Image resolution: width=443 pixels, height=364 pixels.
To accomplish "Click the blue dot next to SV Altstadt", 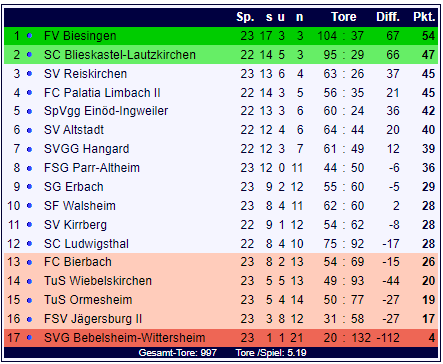I will pyautogui.click(x=29, y=130).
